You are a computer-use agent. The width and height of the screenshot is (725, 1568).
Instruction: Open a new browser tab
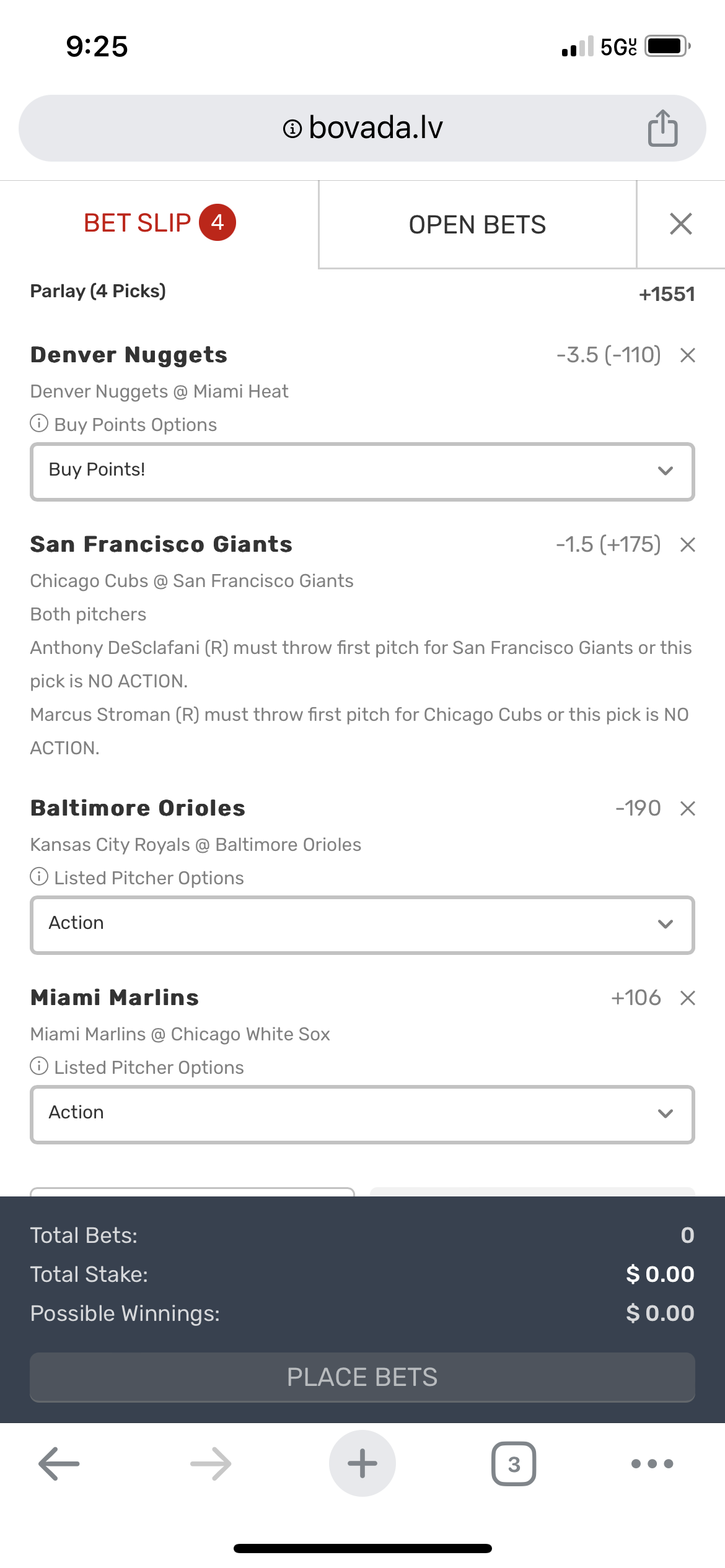(362, 1464)
